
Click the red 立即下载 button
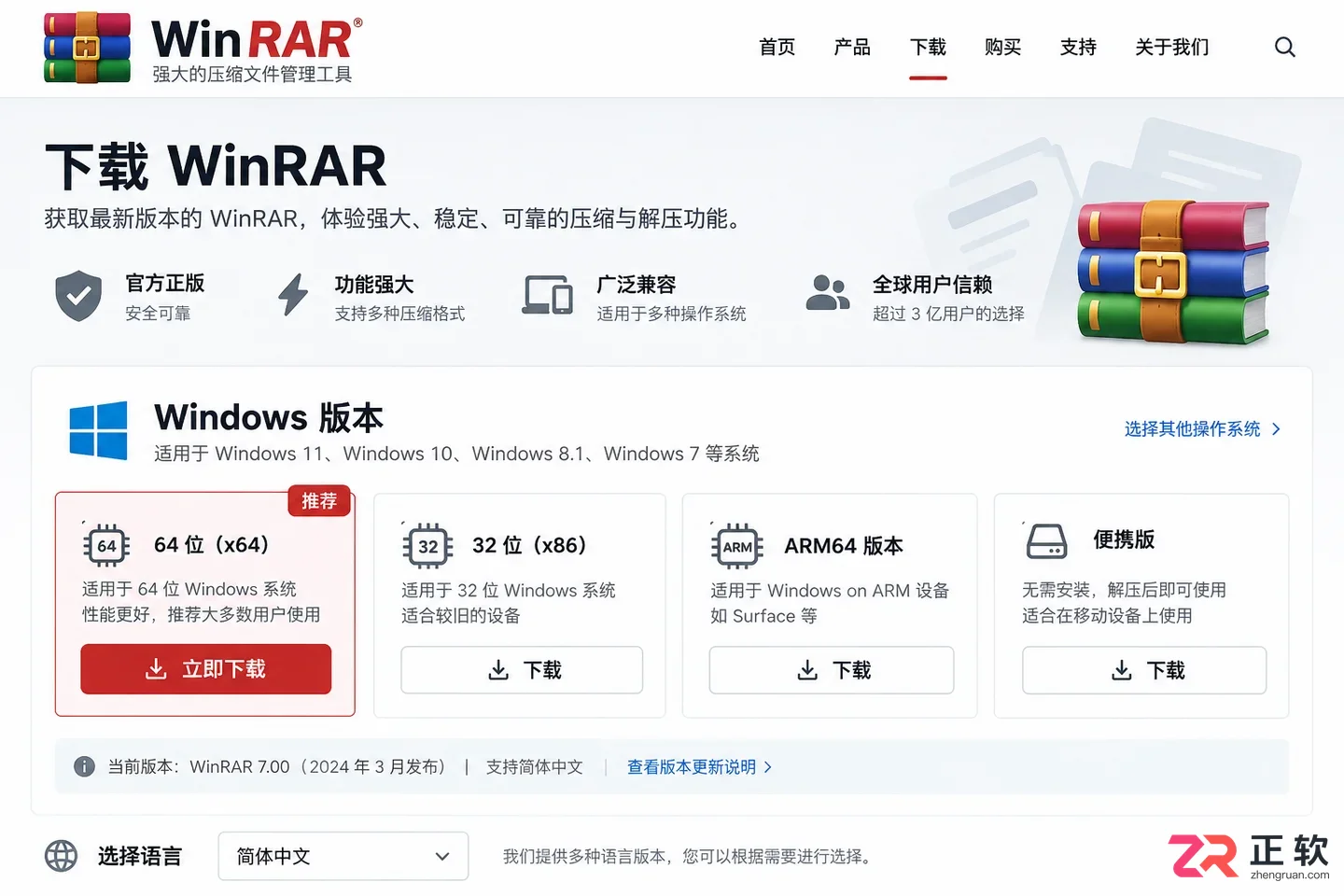206,669
